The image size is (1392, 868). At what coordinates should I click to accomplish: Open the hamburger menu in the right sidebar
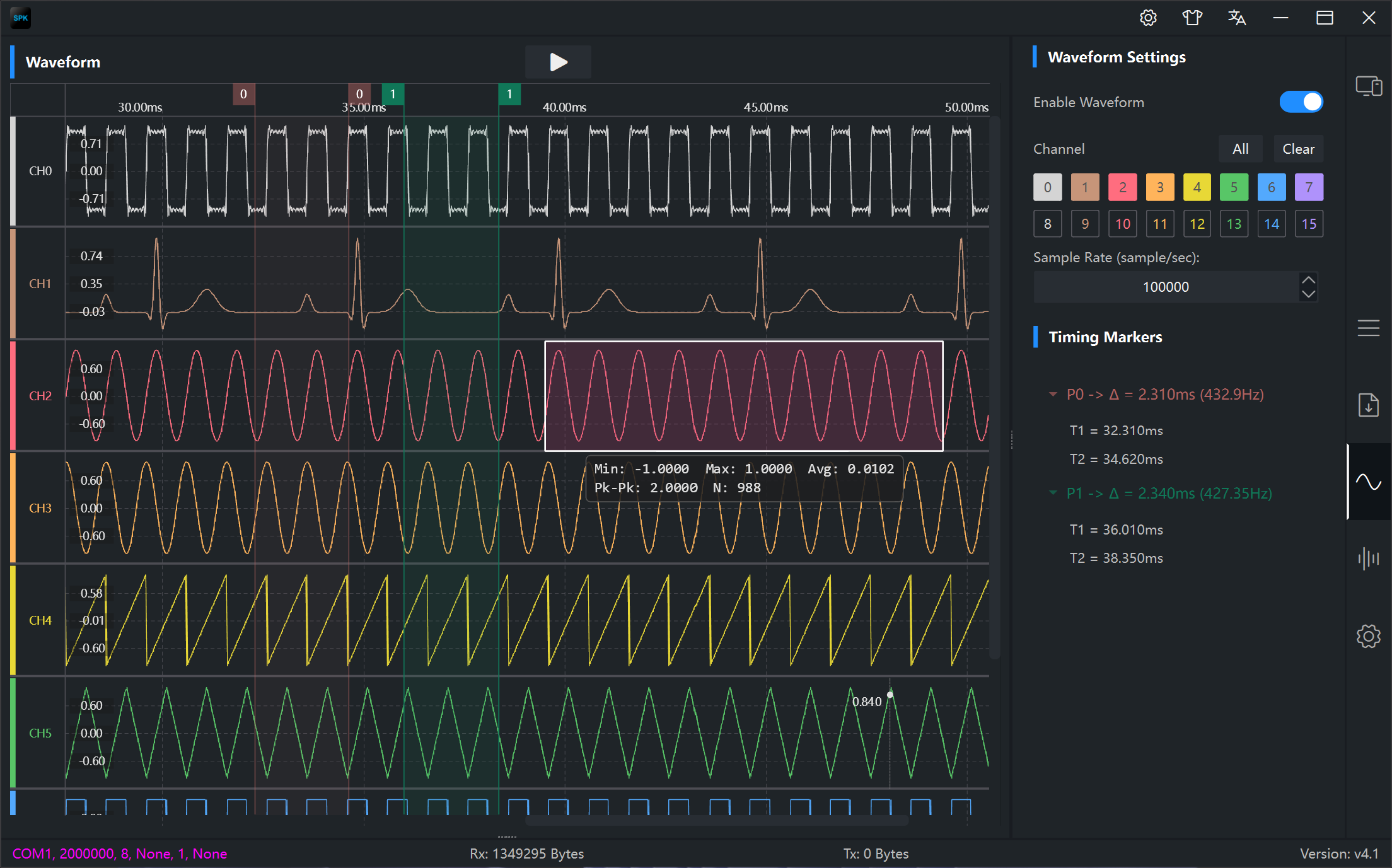pyautogui.click(x=1369, y=328)
